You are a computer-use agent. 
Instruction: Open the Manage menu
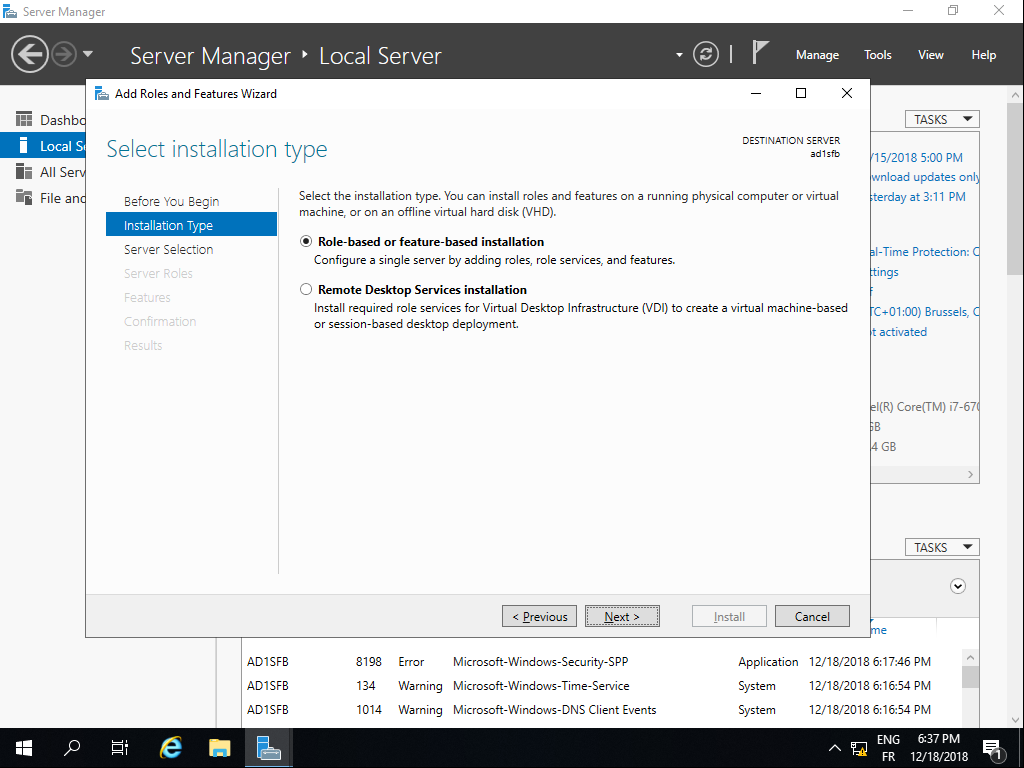click(x=817, y=55)
